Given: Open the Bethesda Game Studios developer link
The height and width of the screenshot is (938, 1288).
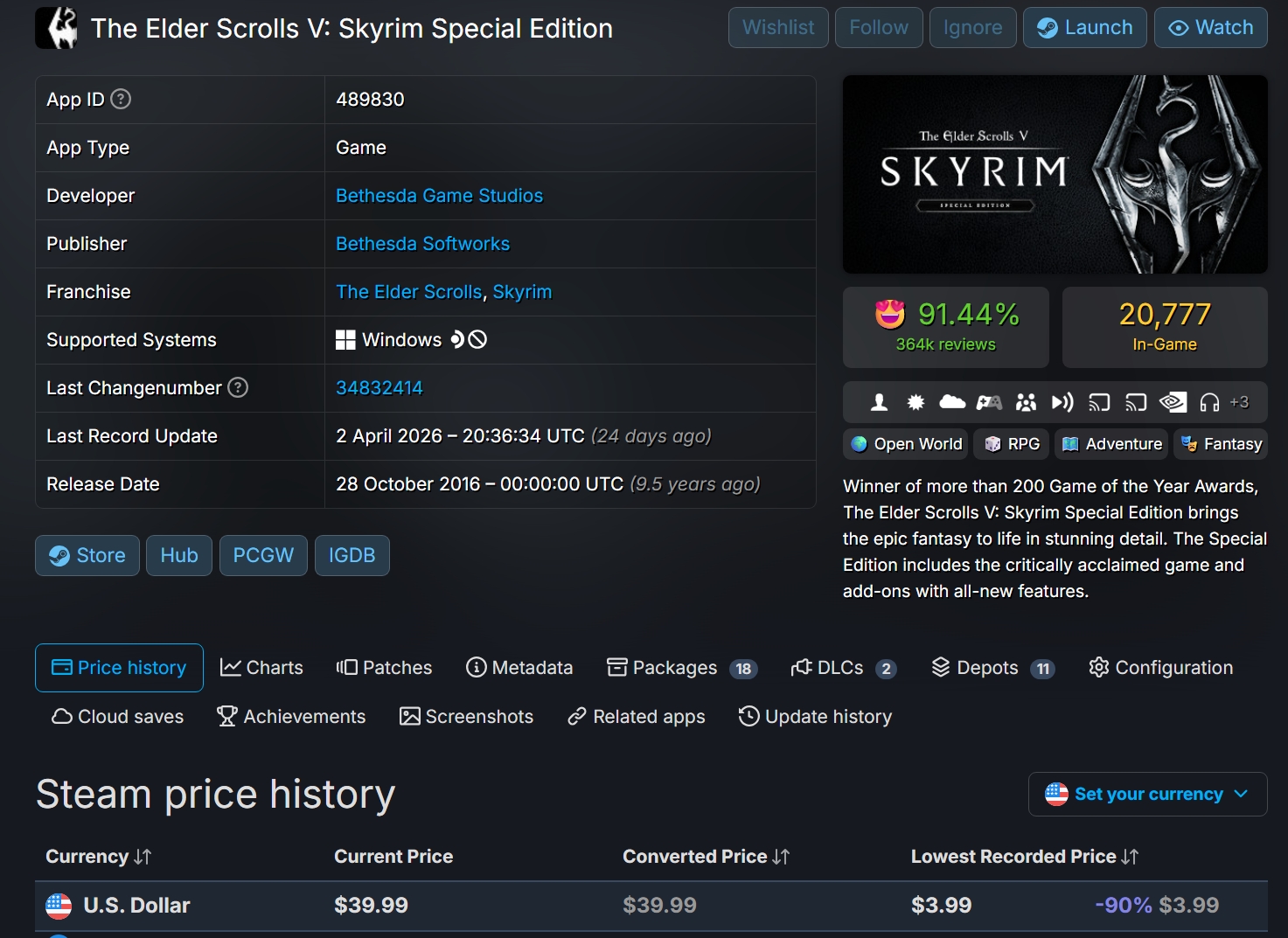Looking at the screenshot, I should (x=439, y=196).
